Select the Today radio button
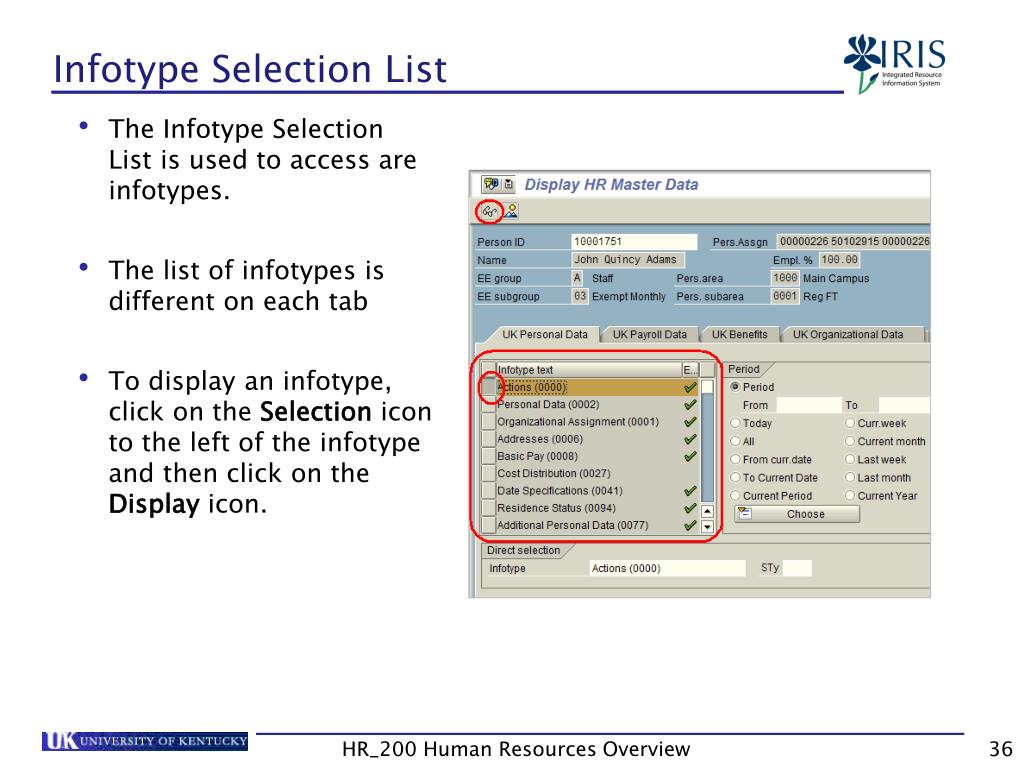 pyautogui.click(x=735, y=423)
